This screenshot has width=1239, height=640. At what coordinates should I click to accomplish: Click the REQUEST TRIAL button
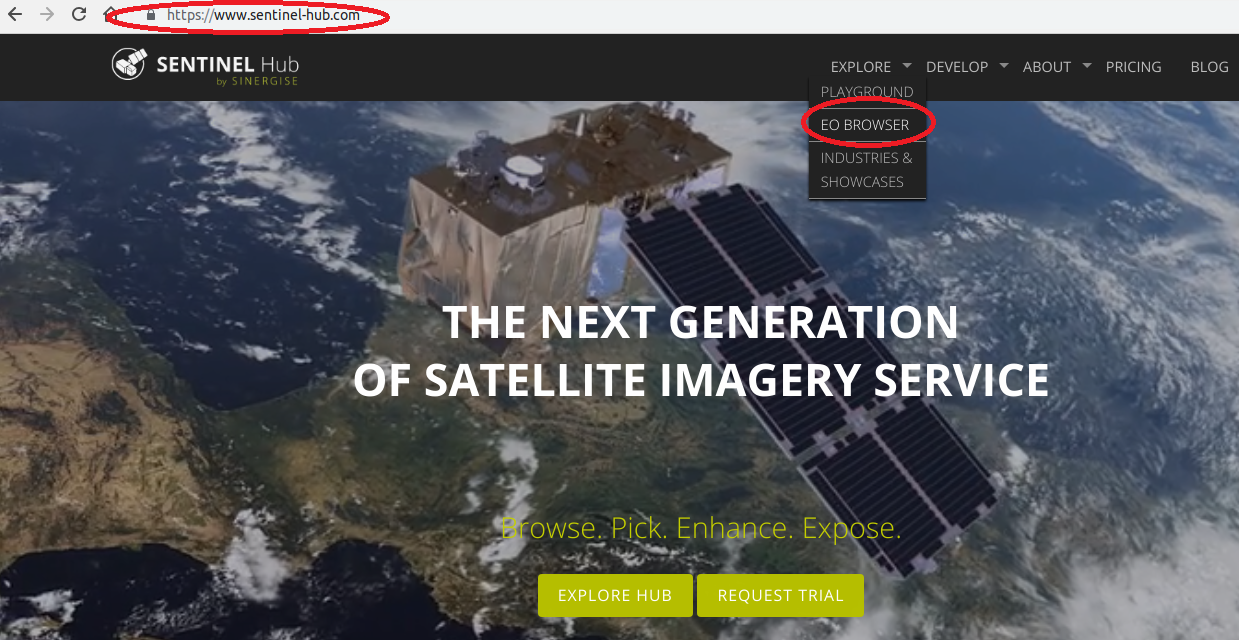click(780, 595)
